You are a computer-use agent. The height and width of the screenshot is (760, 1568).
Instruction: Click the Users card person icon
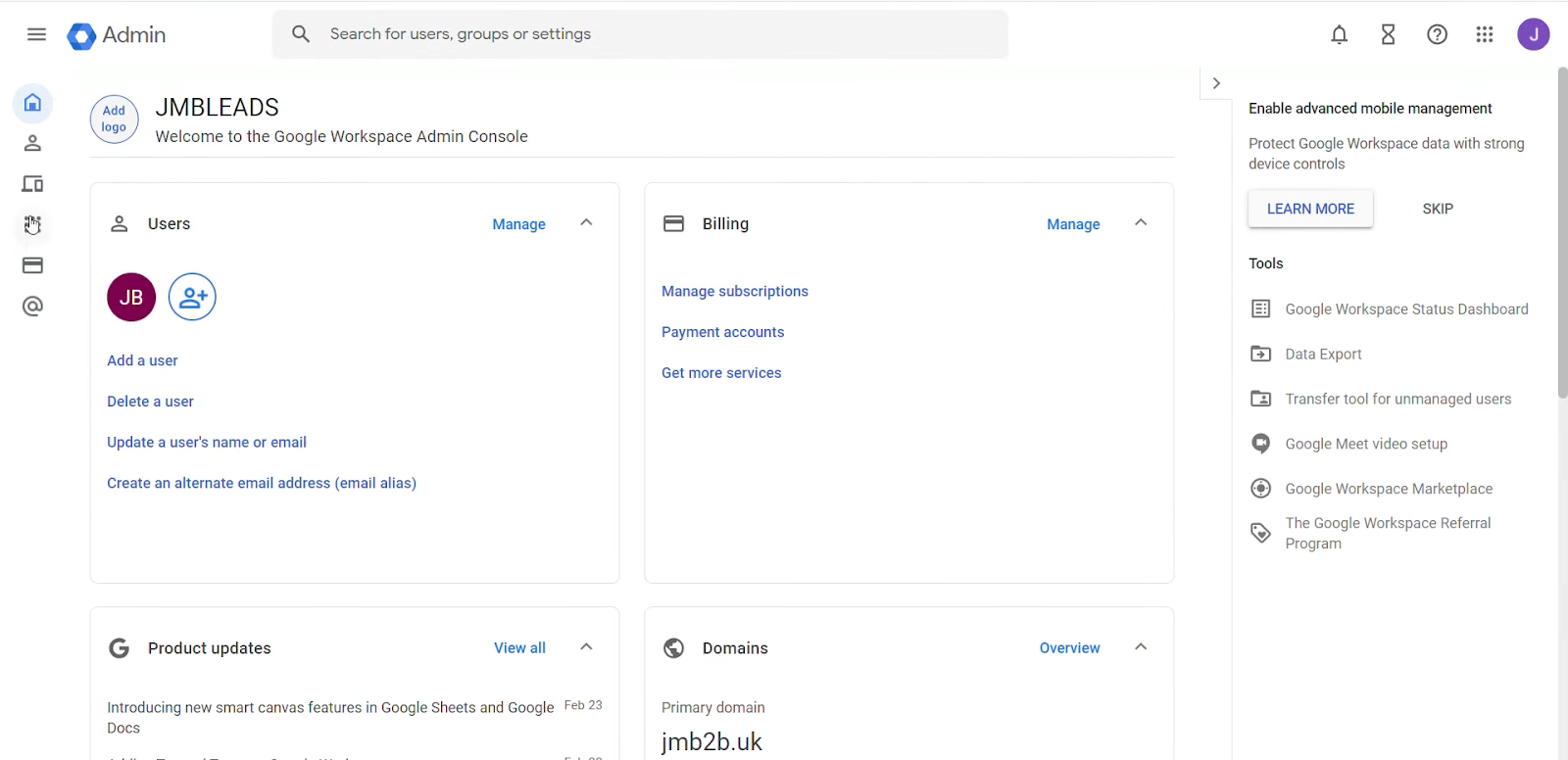point(120,223)
